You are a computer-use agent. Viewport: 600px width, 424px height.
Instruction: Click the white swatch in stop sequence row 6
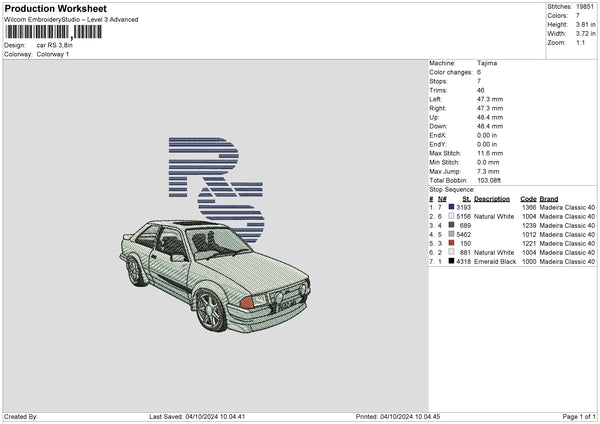click(x=452, y=252)
